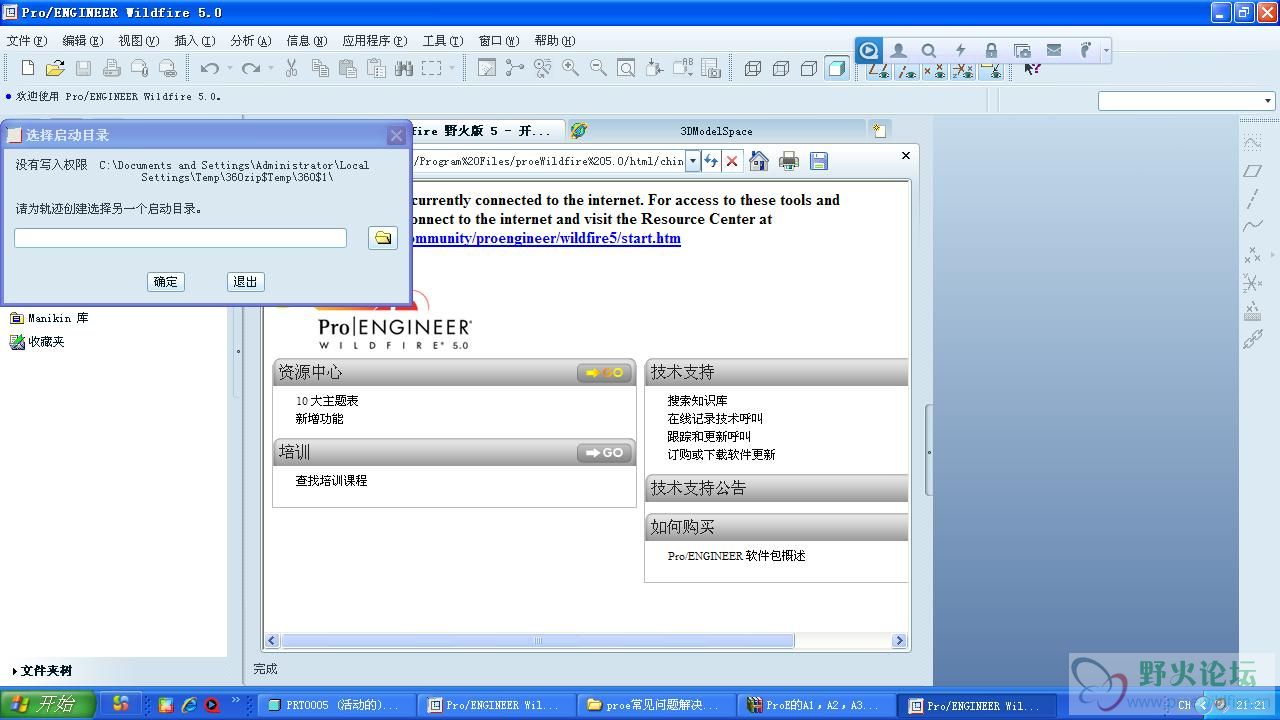Click the Zoom Out magnifier icon
1280x720 pixels.
598,68
